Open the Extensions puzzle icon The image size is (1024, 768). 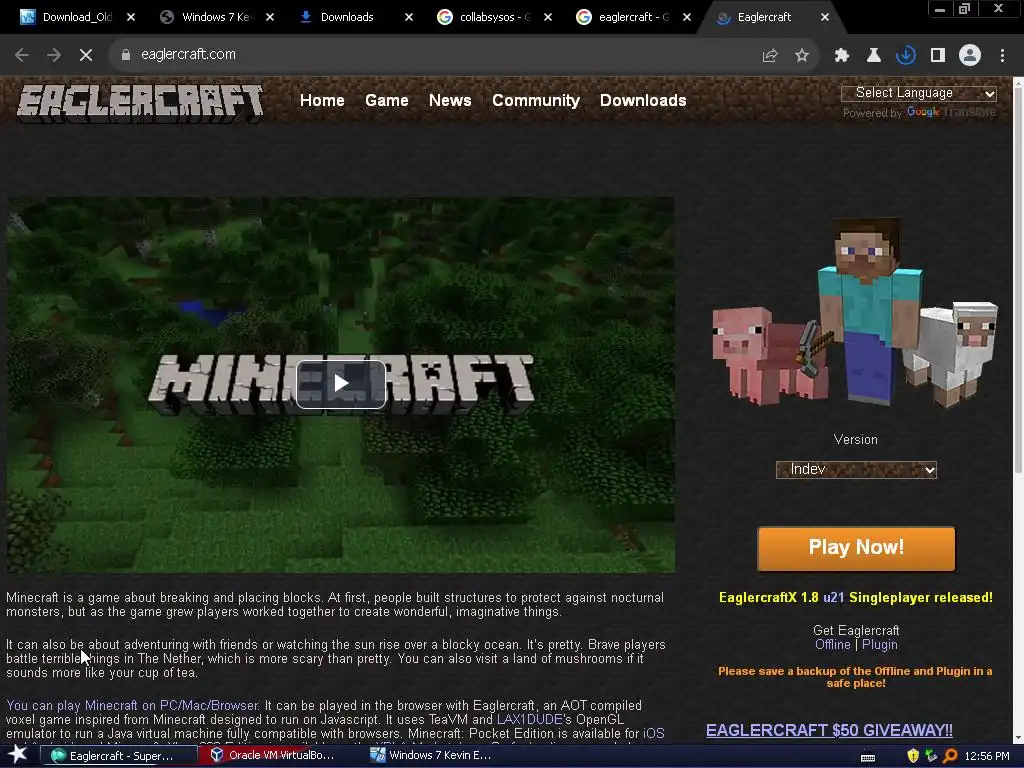(x=842, y=56)
